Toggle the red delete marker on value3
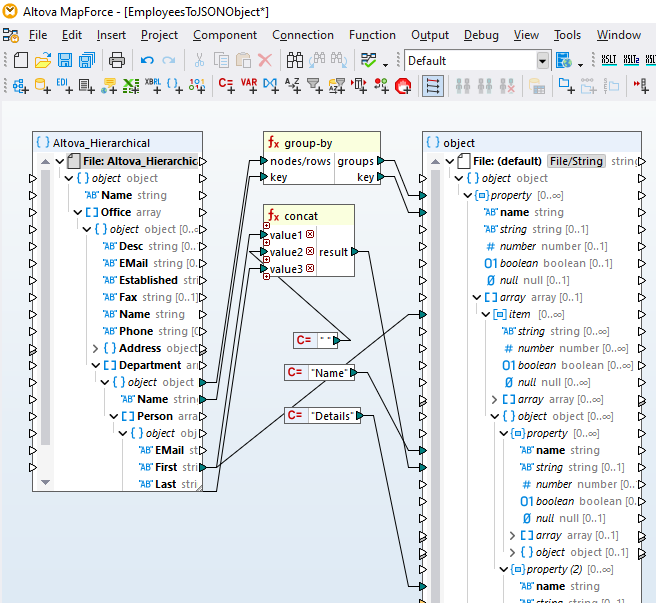The image size is (656, 603). (310, 269)
